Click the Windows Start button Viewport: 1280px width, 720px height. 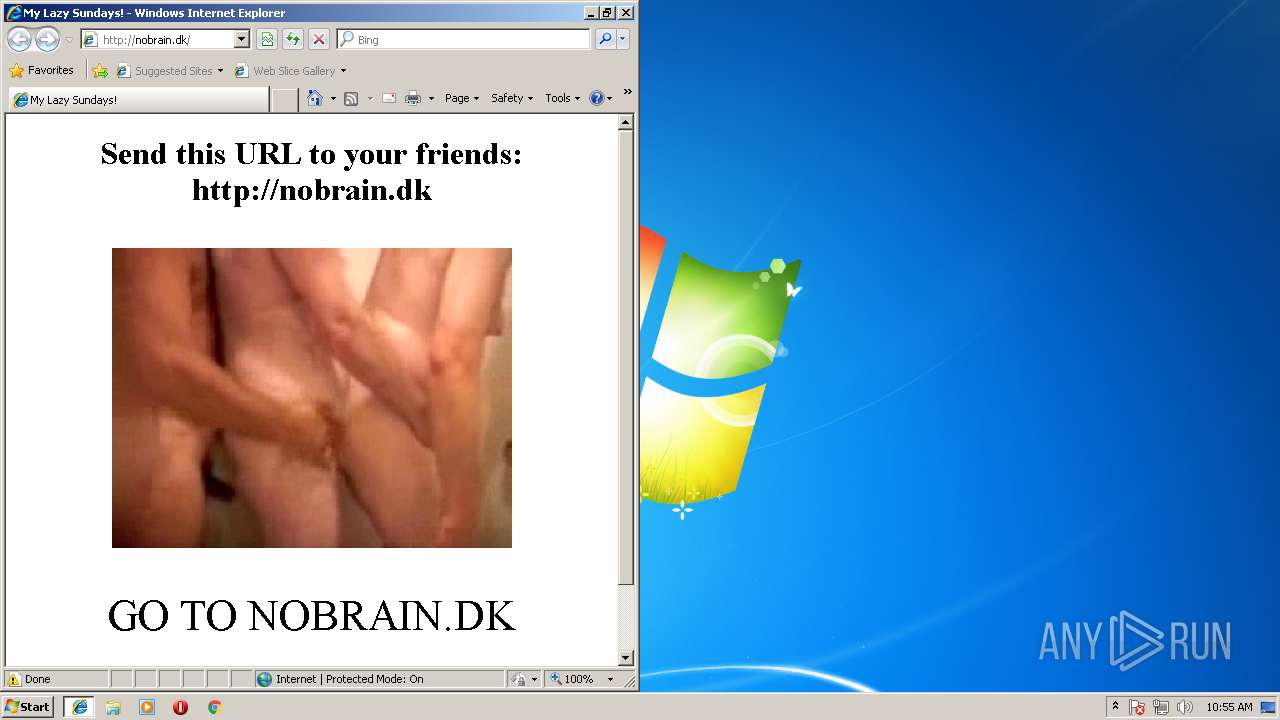27,707
